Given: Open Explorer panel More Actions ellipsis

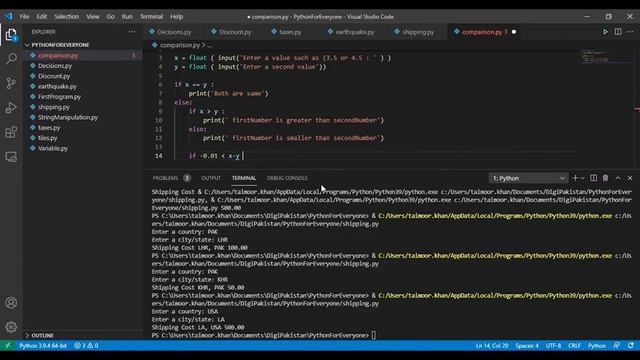Looking at the screenshot, I should click(x=131, y=31).
